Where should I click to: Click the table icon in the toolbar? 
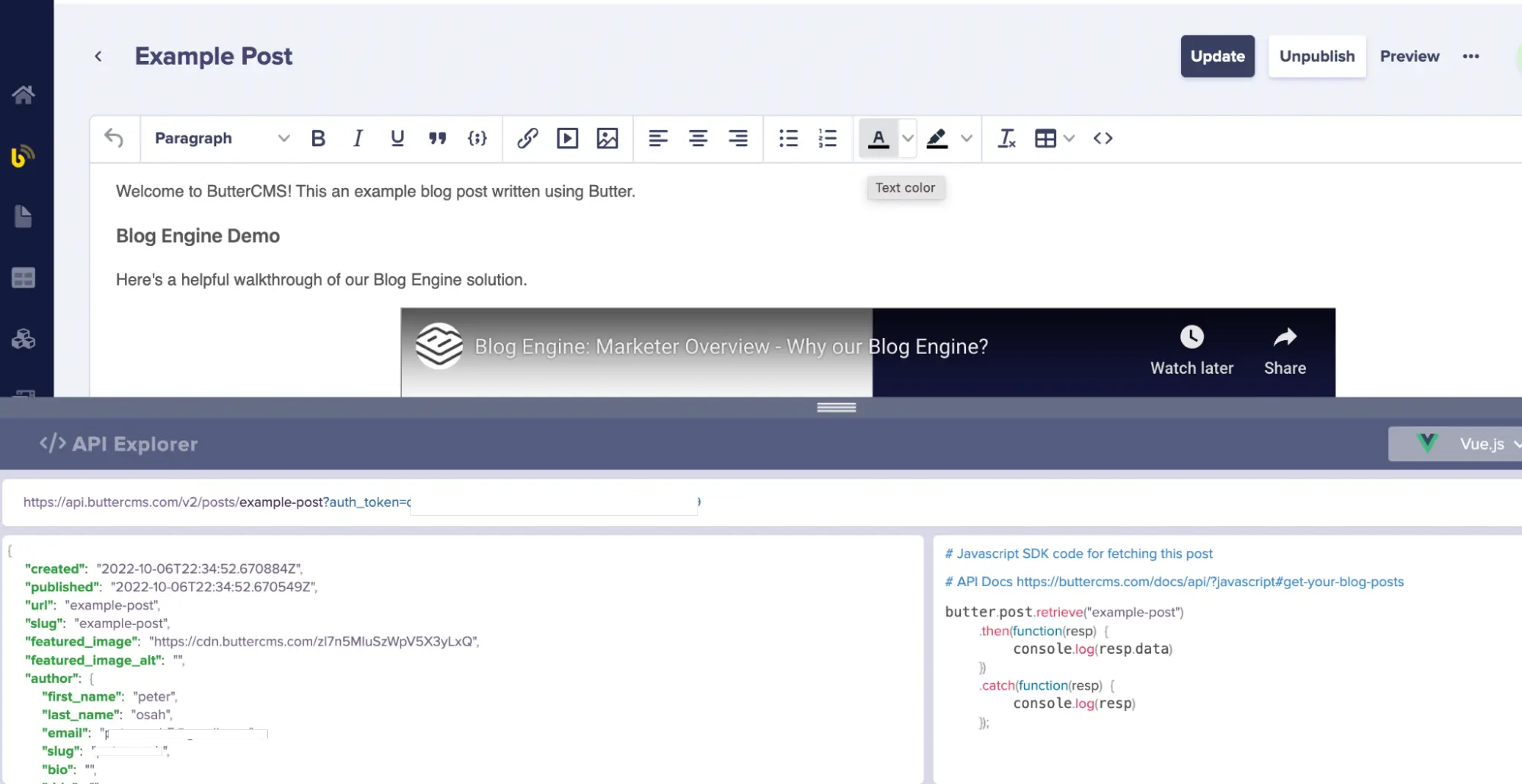pos(1045,138)
